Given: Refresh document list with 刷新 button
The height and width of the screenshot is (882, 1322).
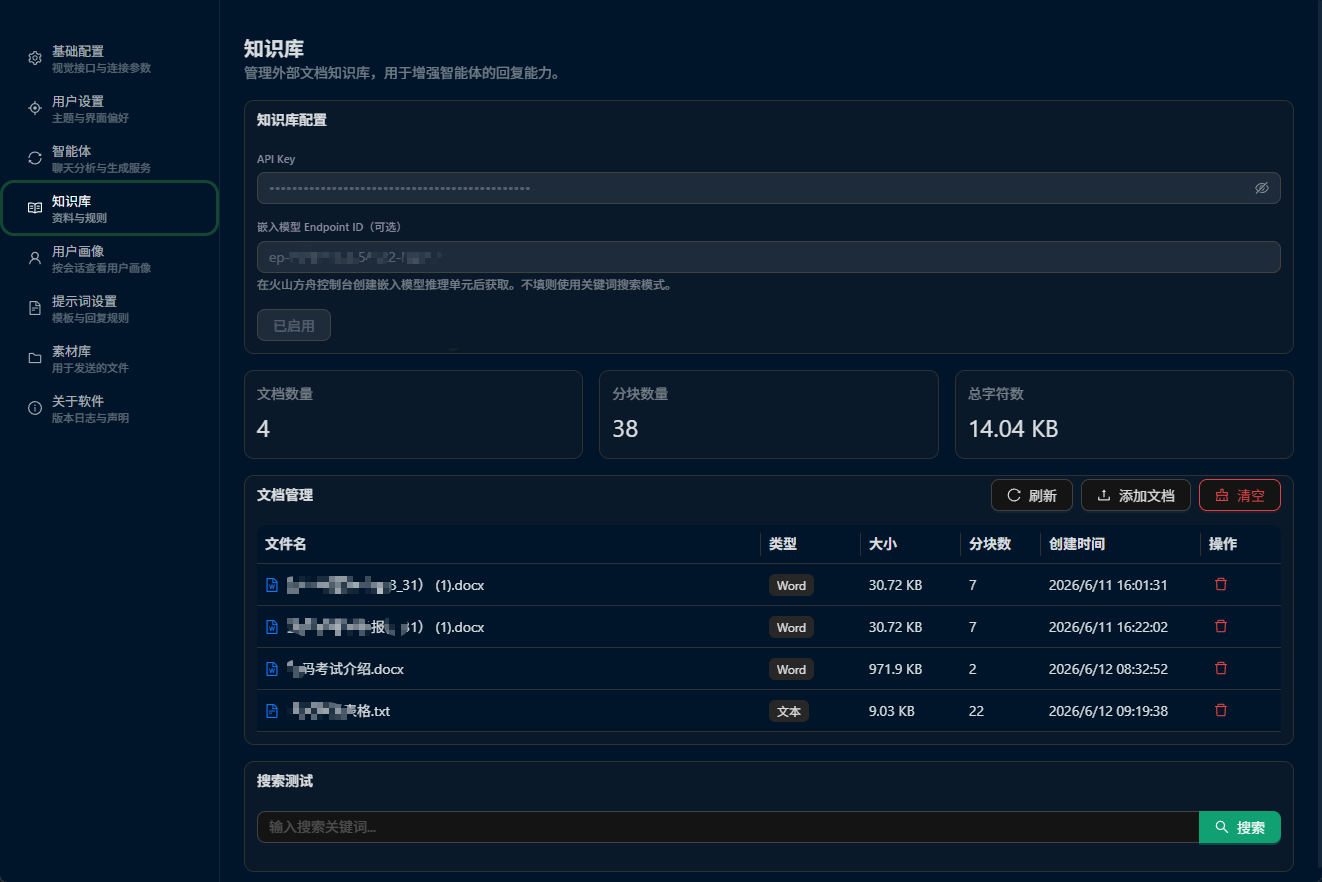Looking at the screenshot, I should click(1032, 495).
